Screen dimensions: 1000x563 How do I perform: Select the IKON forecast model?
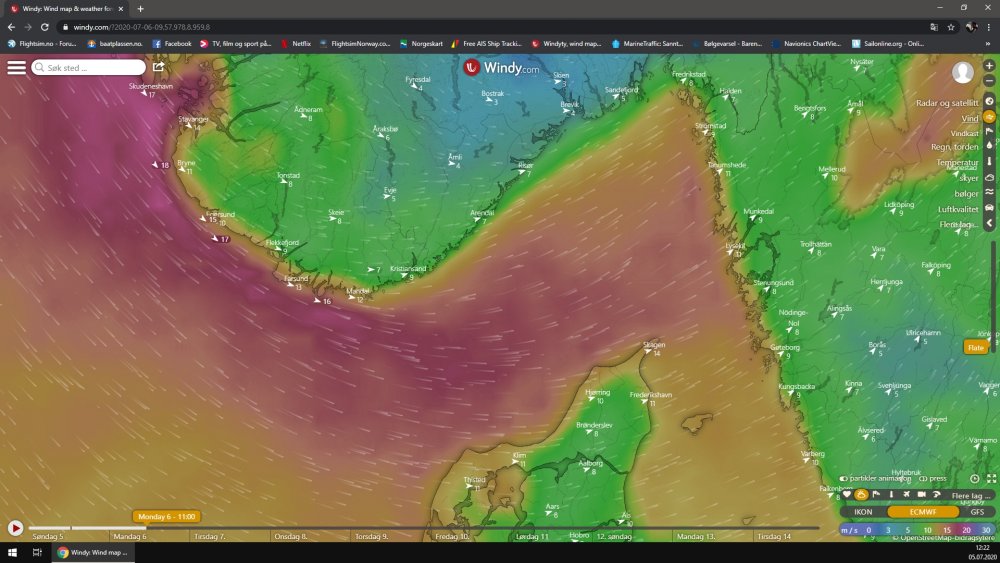(x=863, y=511)
